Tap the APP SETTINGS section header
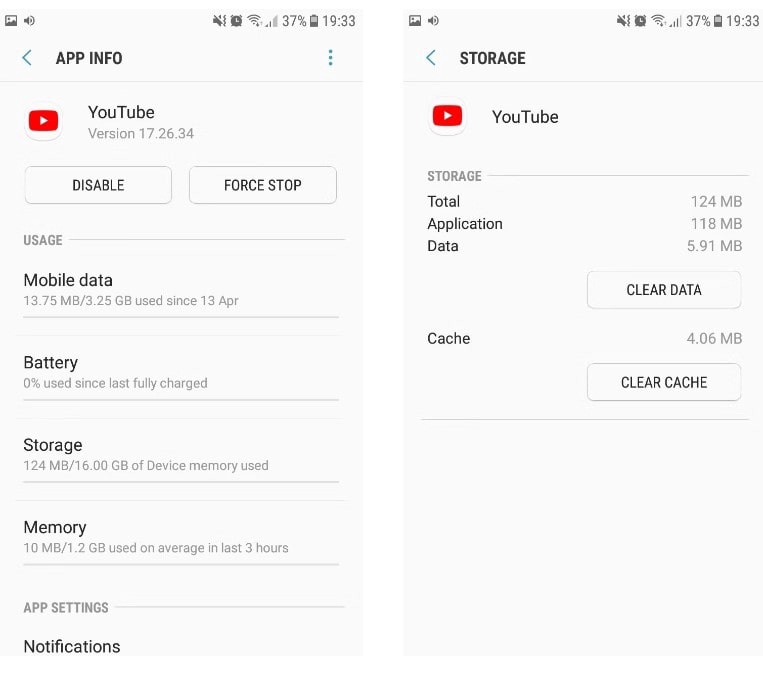The image size is (763, 692). [x=66, y=607]
